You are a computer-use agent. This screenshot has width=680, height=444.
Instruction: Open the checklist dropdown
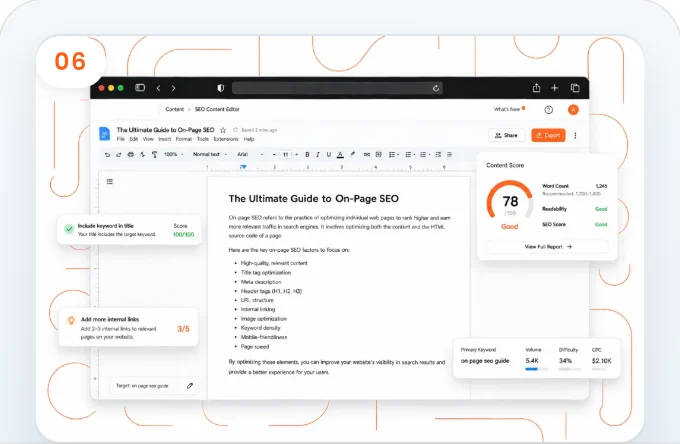pyautogui.click(x=394, y=154)
